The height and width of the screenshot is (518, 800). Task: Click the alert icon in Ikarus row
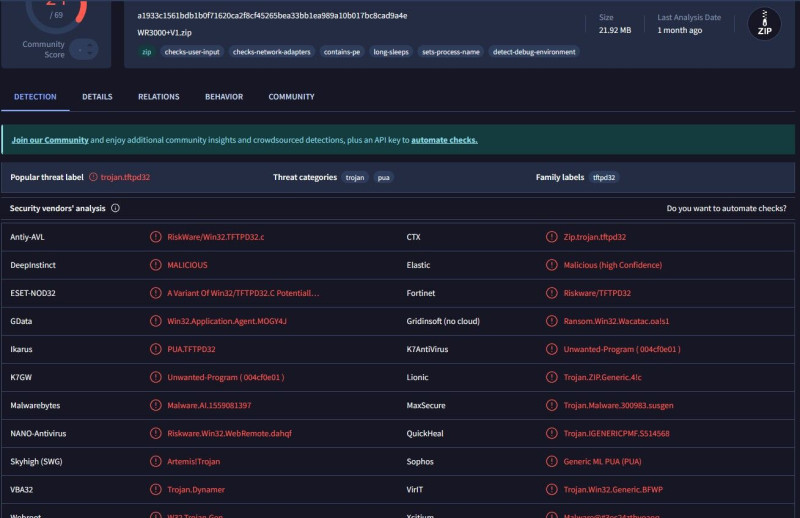tap(156, 349)
